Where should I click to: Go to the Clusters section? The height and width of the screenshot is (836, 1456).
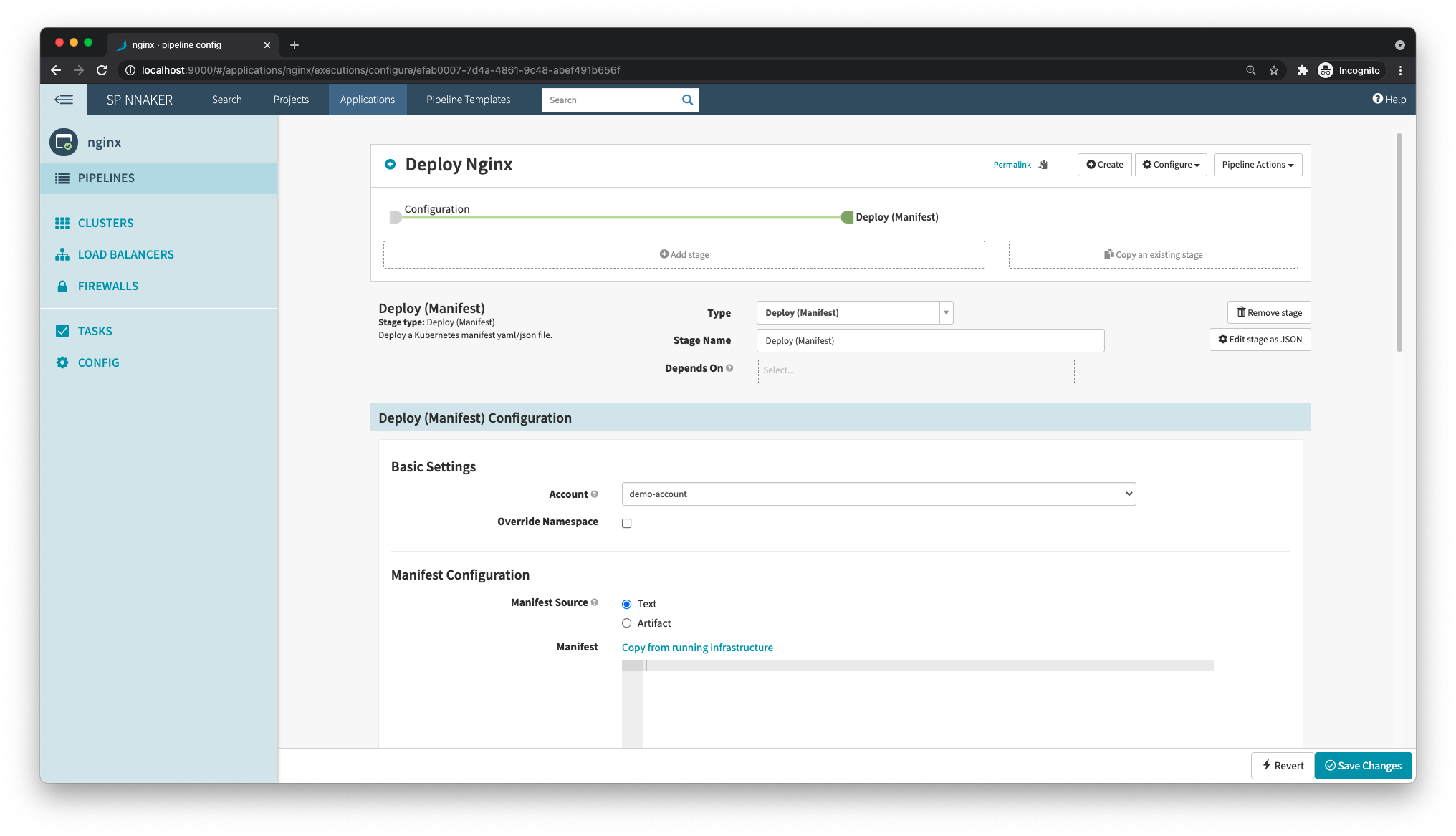pos(105,223)
